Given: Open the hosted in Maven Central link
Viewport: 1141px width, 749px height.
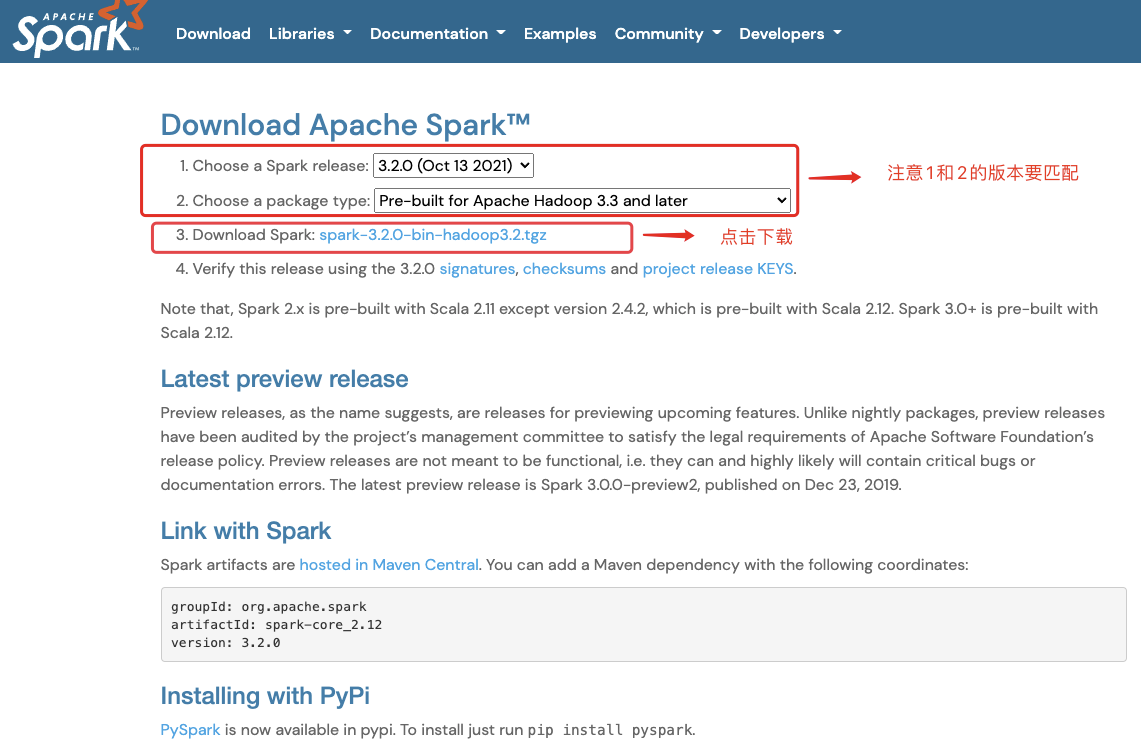Looking at the screenshot, I should pos(389,565).
